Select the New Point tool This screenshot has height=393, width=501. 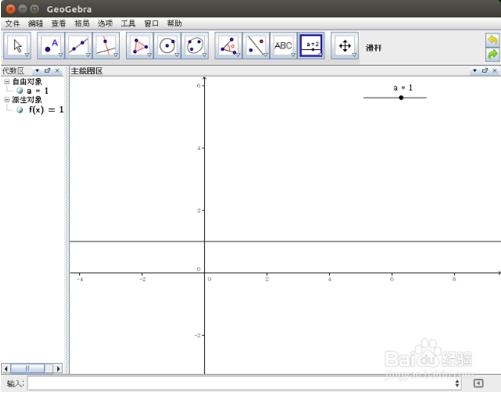pos(51,46)
